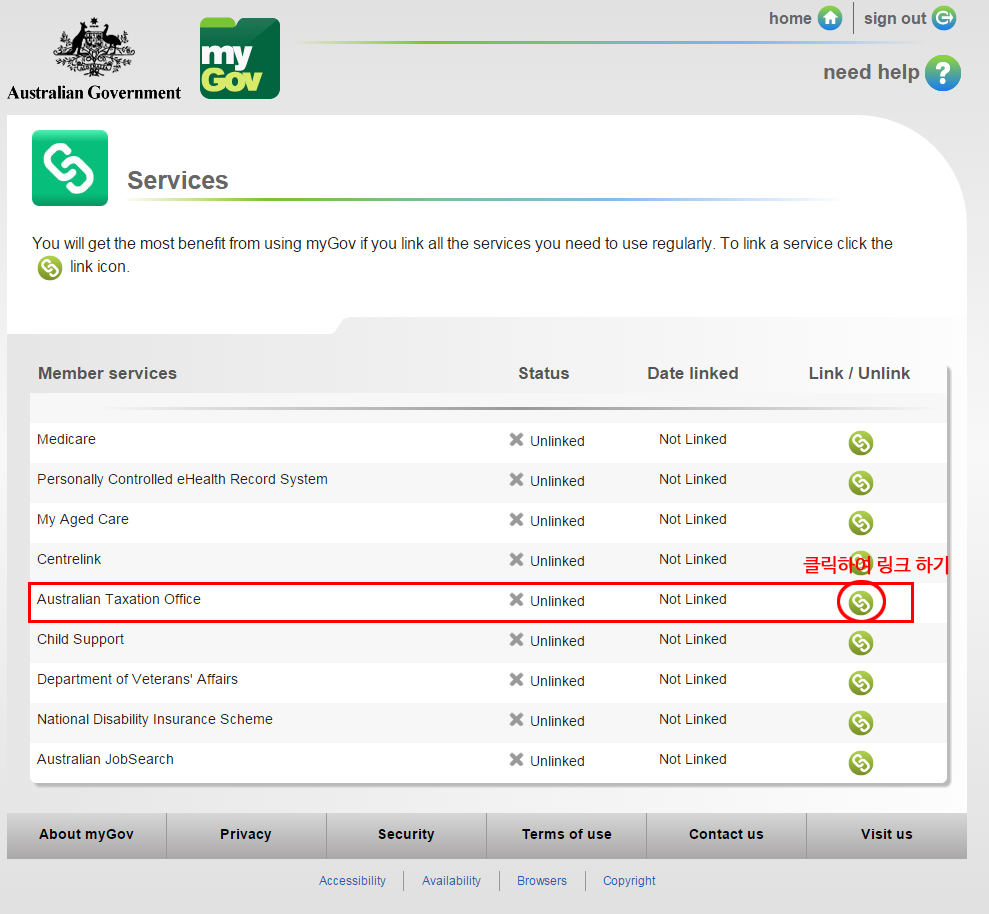The width and height of the screenshot is (989, 914).
Task: Click the X status icon for Child Support
Action: 516,640
